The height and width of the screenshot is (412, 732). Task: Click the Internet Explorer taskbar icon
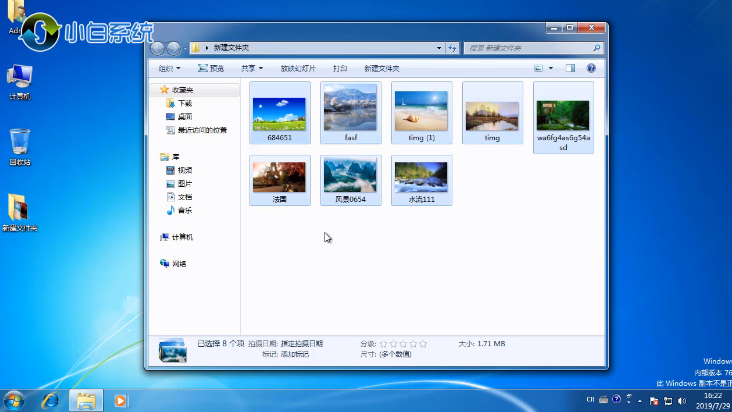[51, 400]
